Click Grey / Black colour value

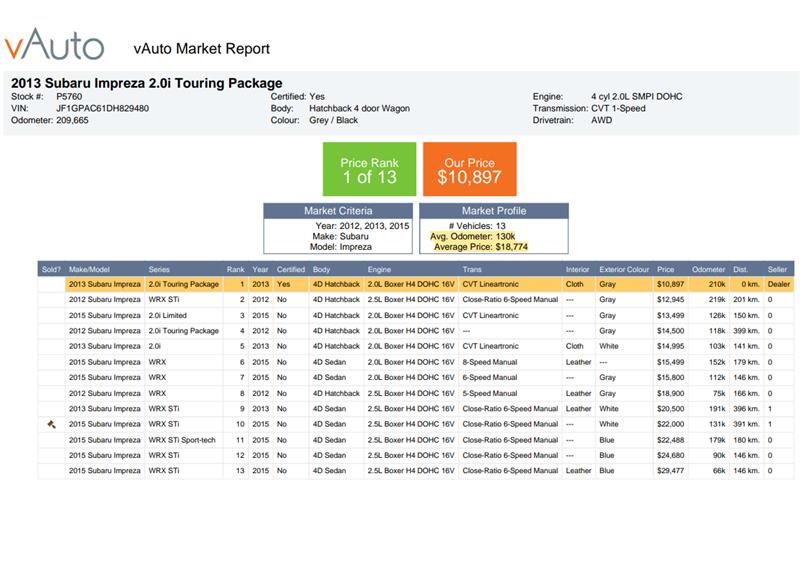pos(333,120)
